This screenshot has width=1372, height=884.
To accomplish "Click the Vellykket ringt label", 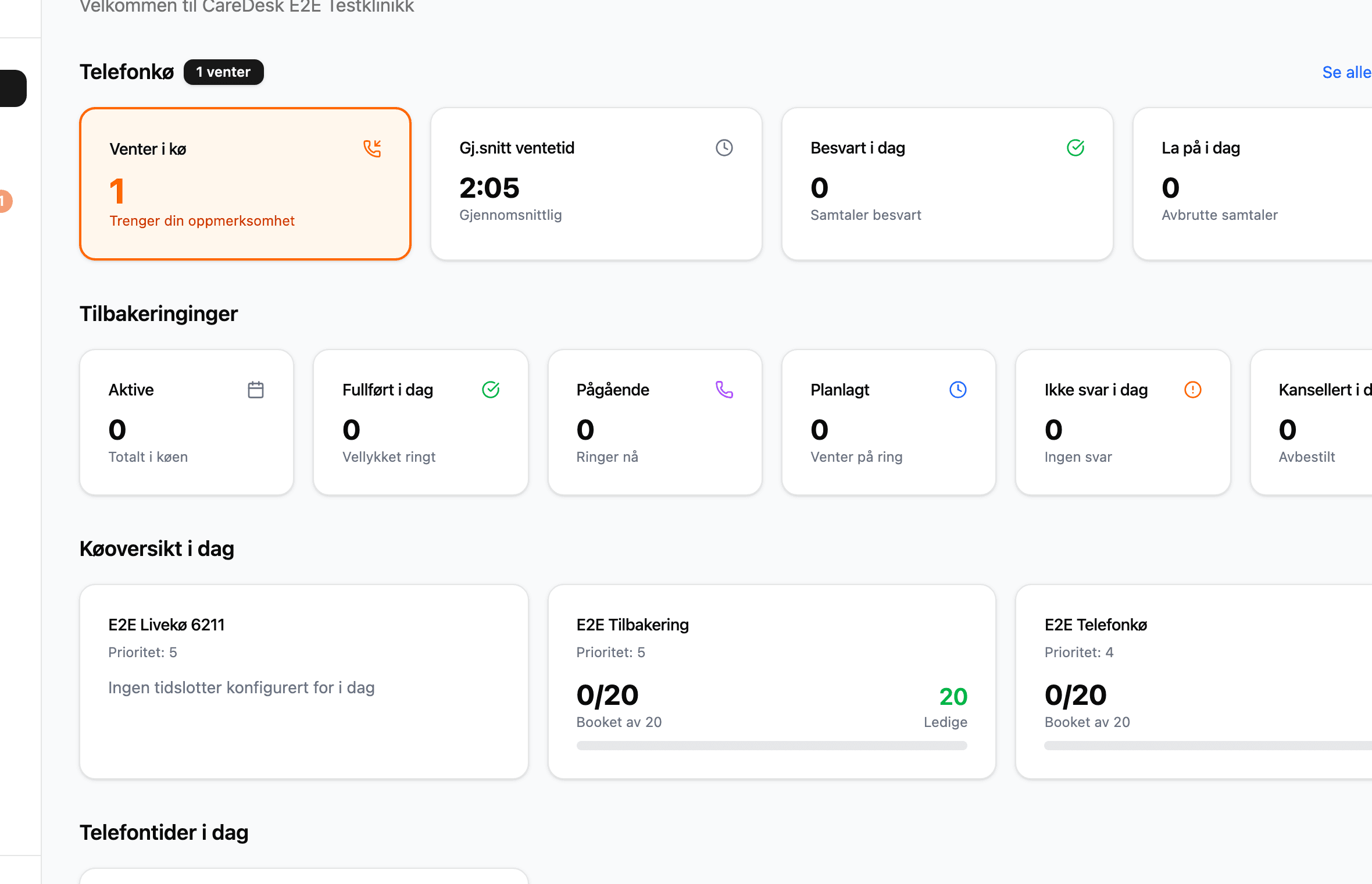I will coord(389,457).
